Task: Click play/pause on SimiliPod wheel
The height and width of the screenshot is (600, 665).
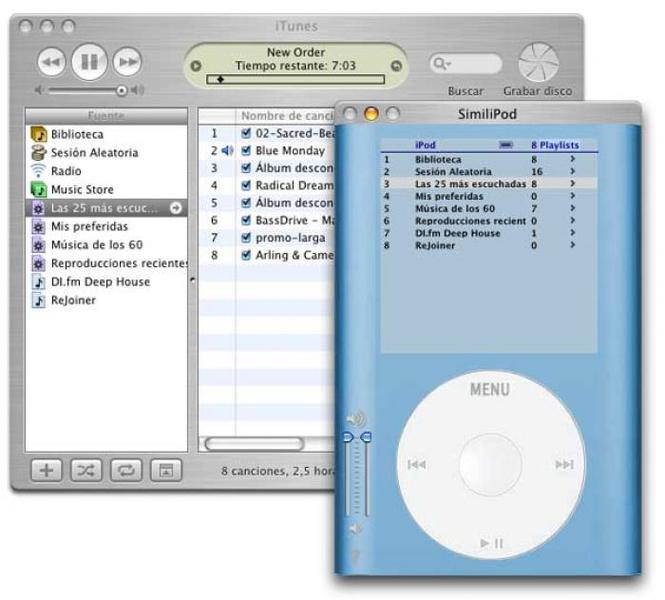Action: click(492, 543)
